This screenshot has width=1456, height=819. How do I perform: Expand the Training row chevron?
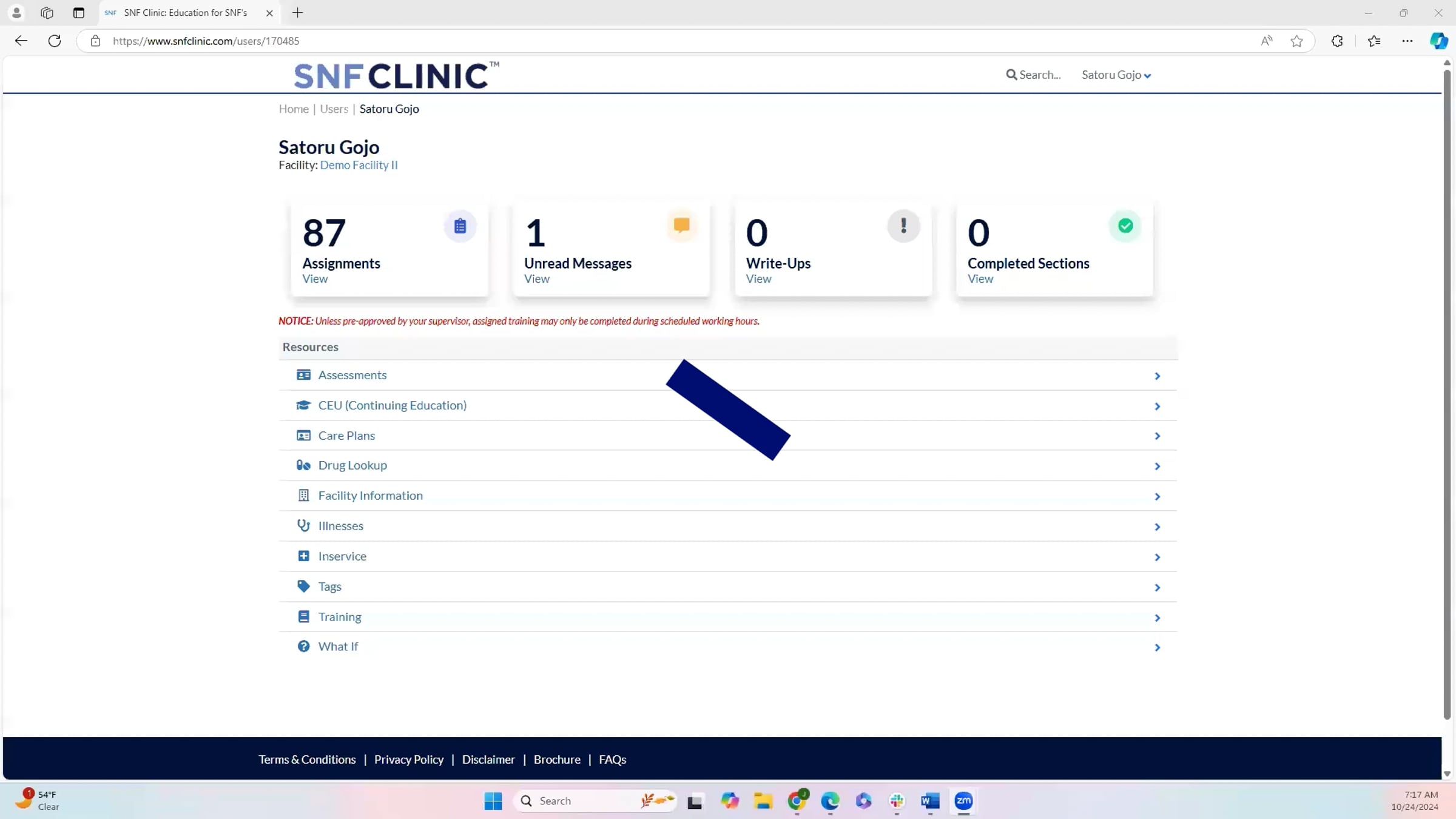coord(1157,618)
